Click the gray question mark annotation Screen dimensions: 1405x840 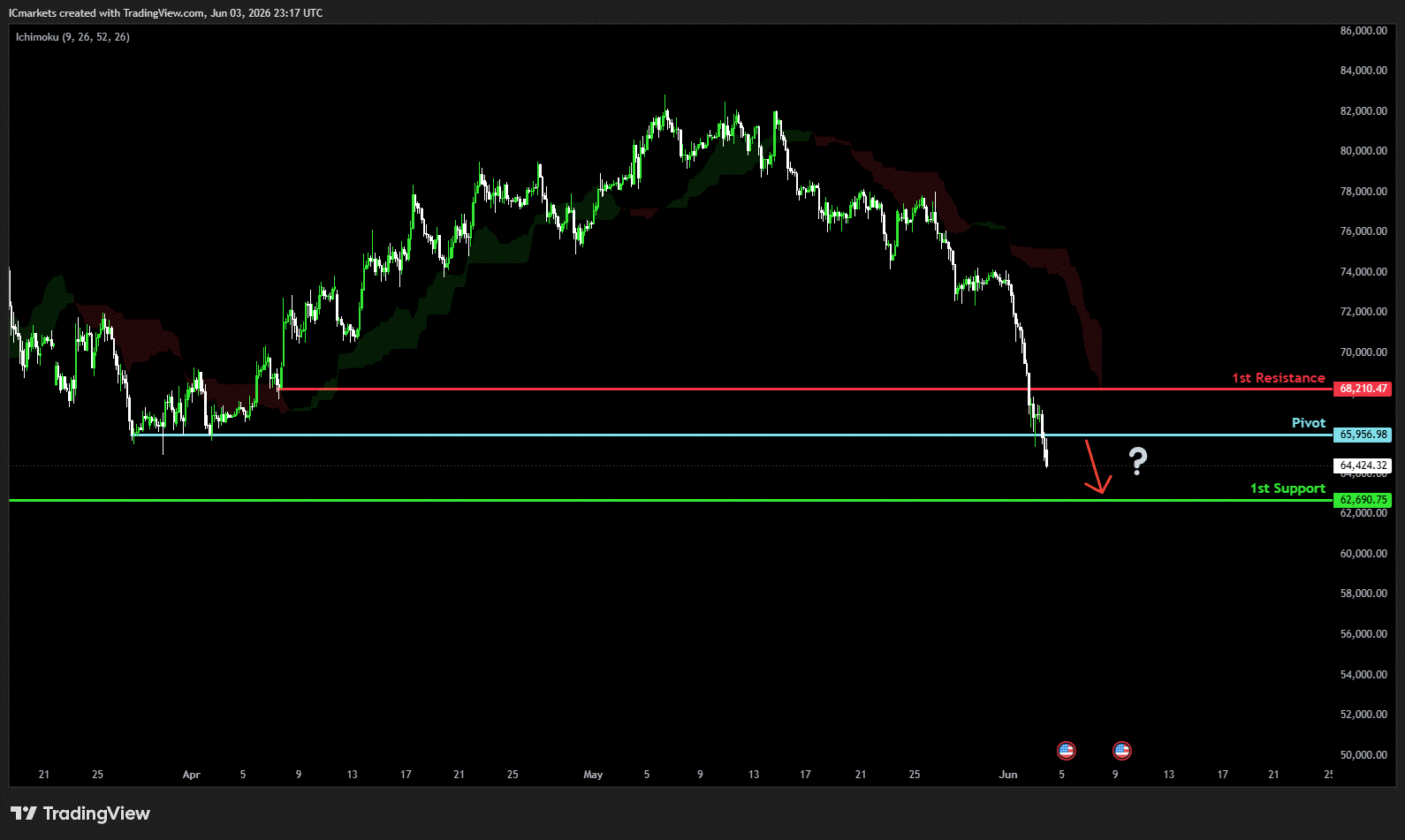(x=1138, y=461)
